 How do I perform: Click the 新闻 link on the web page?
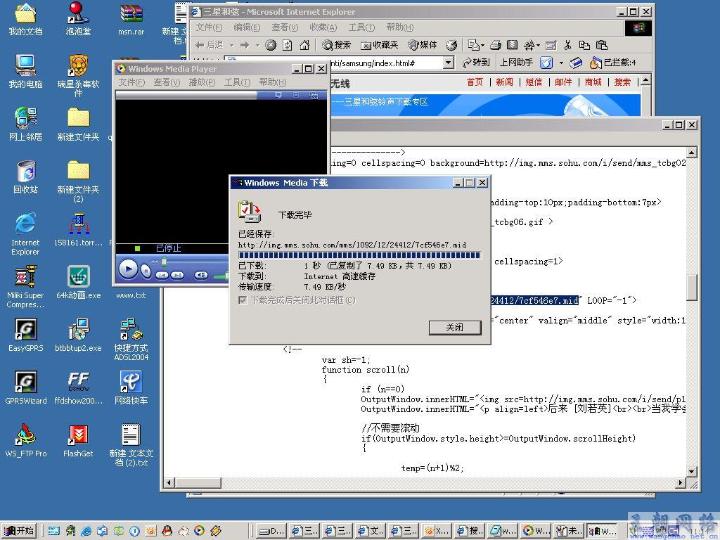(504, 82)
